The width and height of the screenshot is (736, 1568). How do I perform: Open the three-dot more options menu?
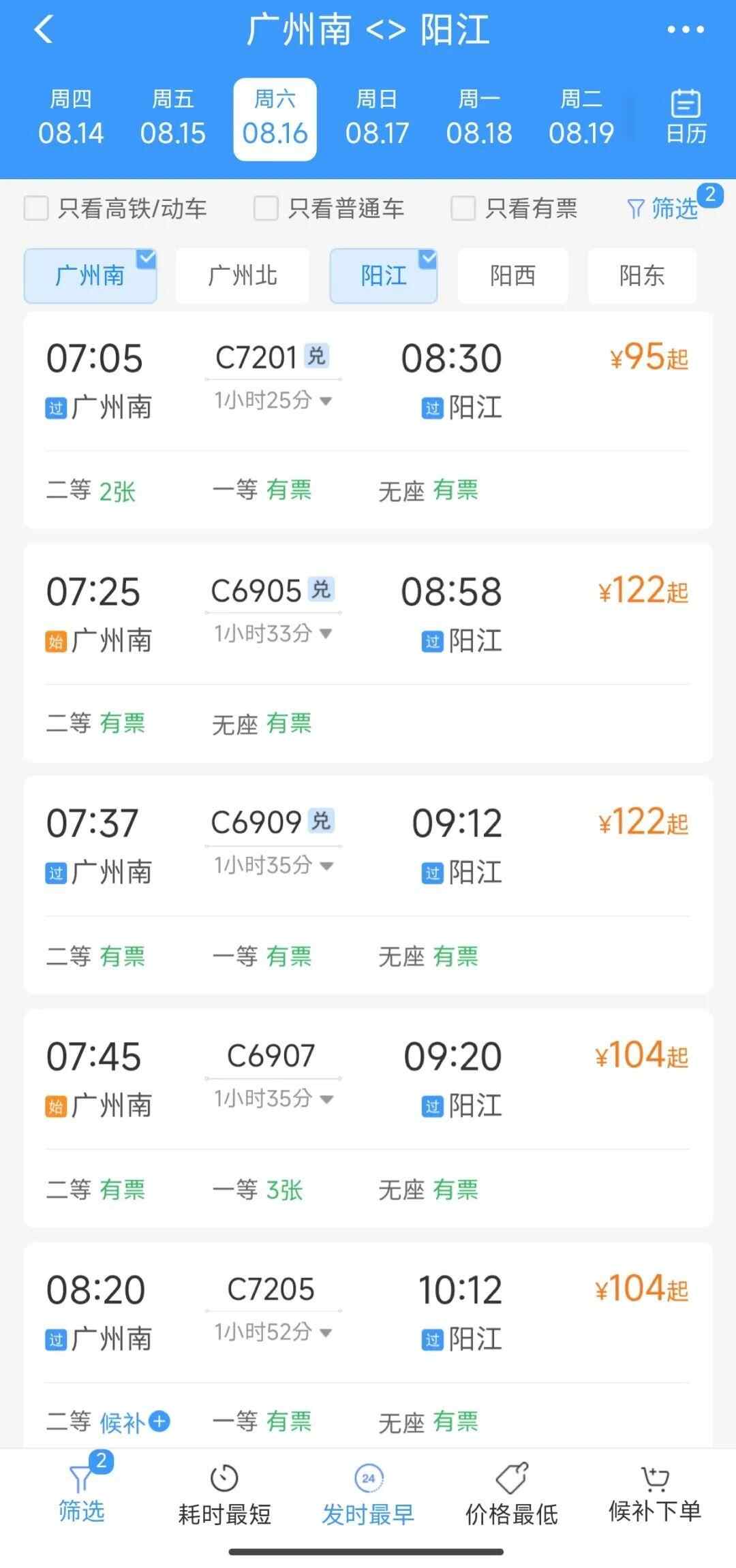coord(686,30)
